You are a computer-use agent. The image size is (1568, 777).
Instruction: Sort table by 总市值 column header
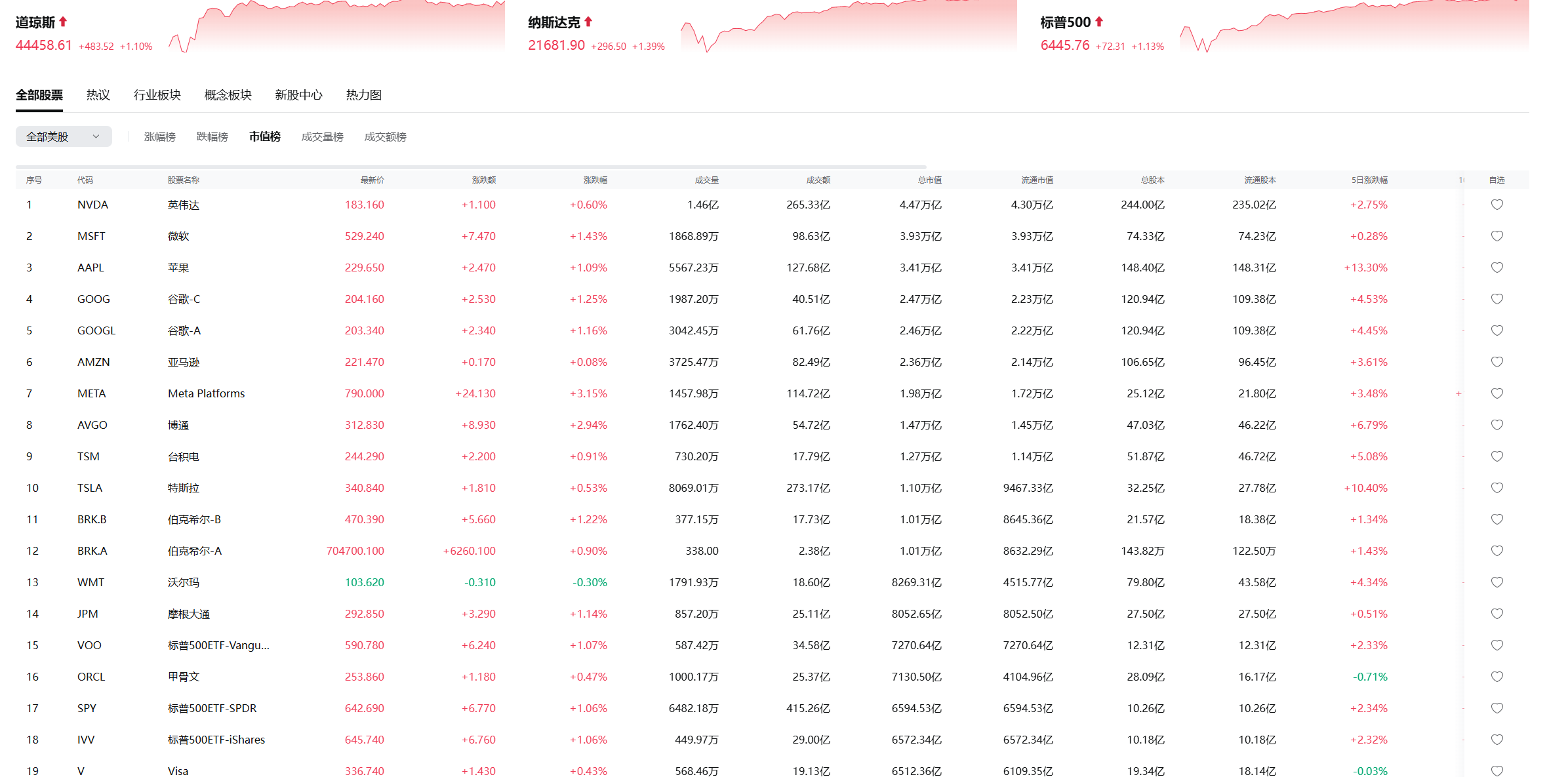point(930,180)
